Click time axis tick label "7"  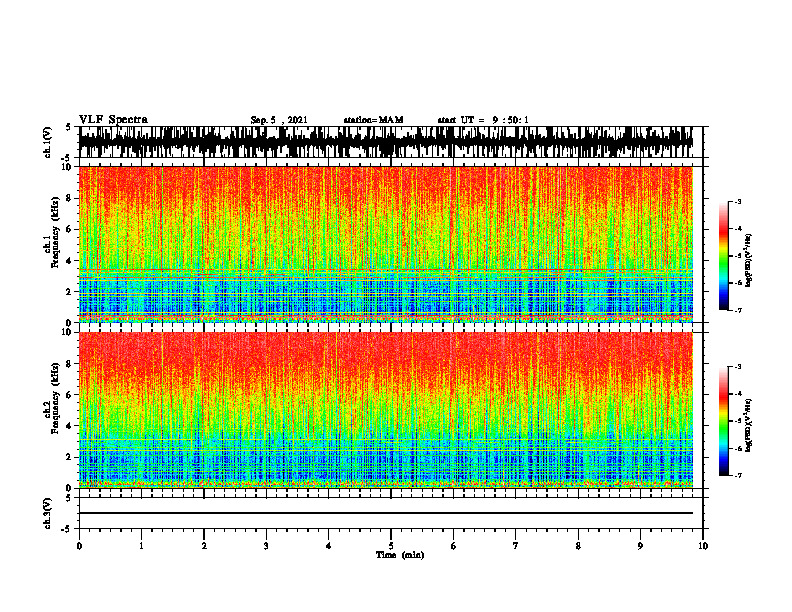pos(516,546)
